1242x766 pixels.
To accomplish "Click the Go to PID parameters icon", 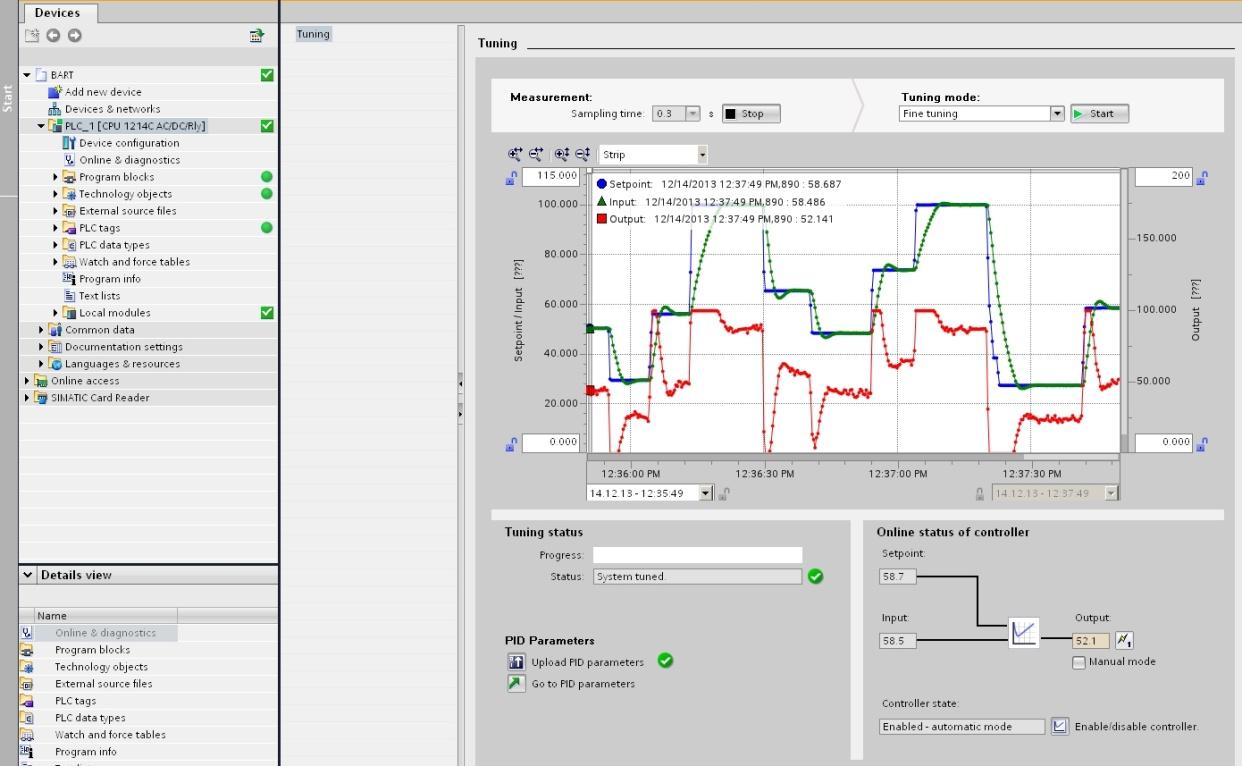I will 516,684.
